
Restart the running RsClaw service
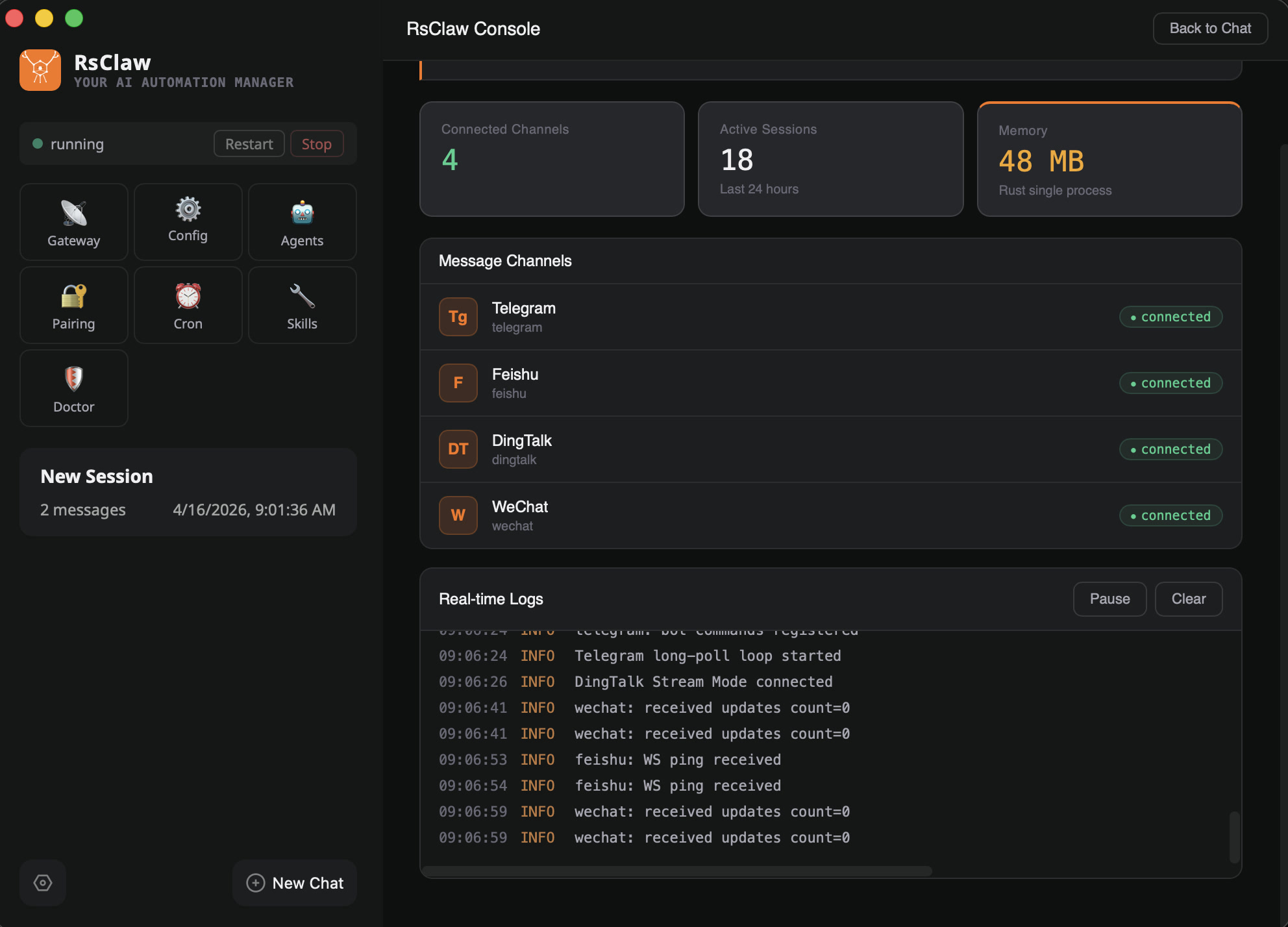point(249,143)
